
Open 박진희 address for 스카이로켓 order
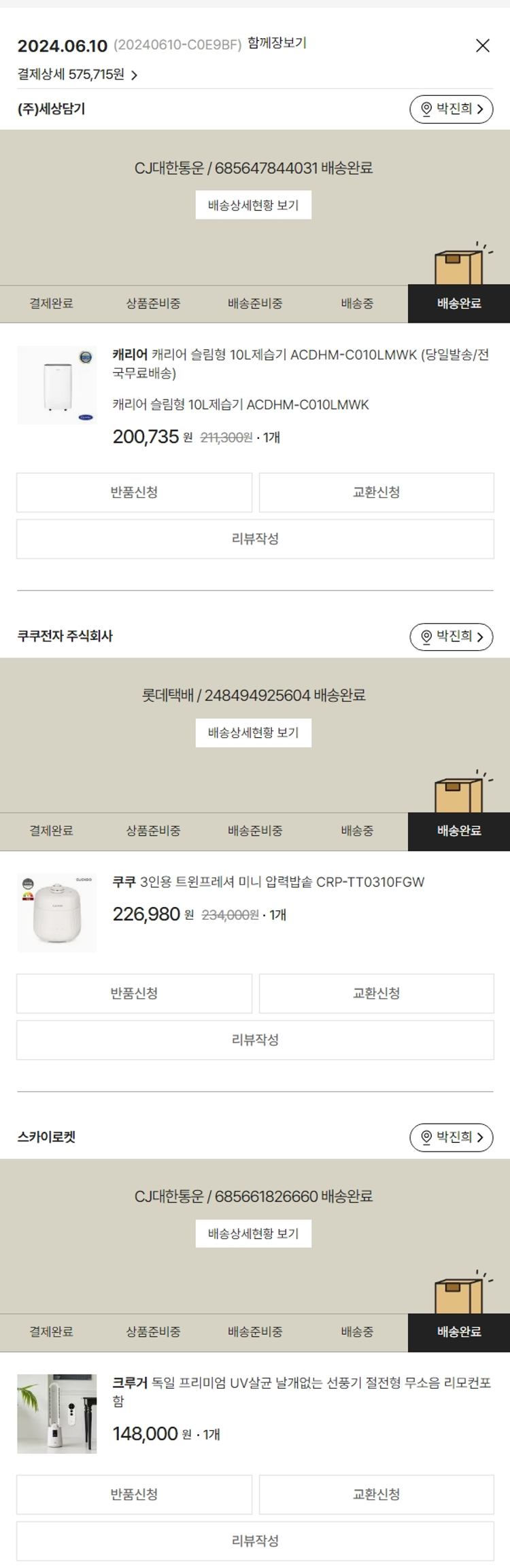pyautogui.click(x=452, y=1137)
